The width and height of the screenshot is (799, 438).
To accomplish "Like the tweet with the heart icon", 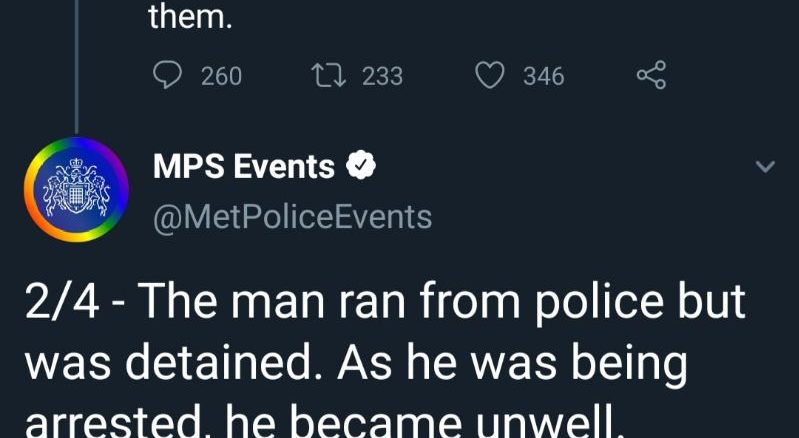I will coord(490,75).
